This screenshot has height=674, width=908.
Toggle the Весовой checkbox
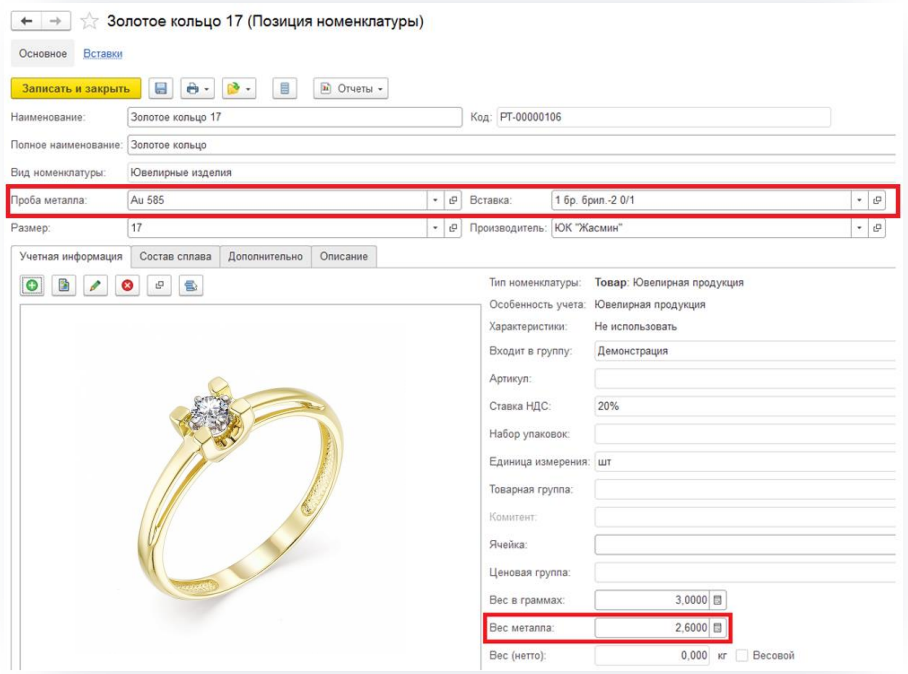pos(742,655)
